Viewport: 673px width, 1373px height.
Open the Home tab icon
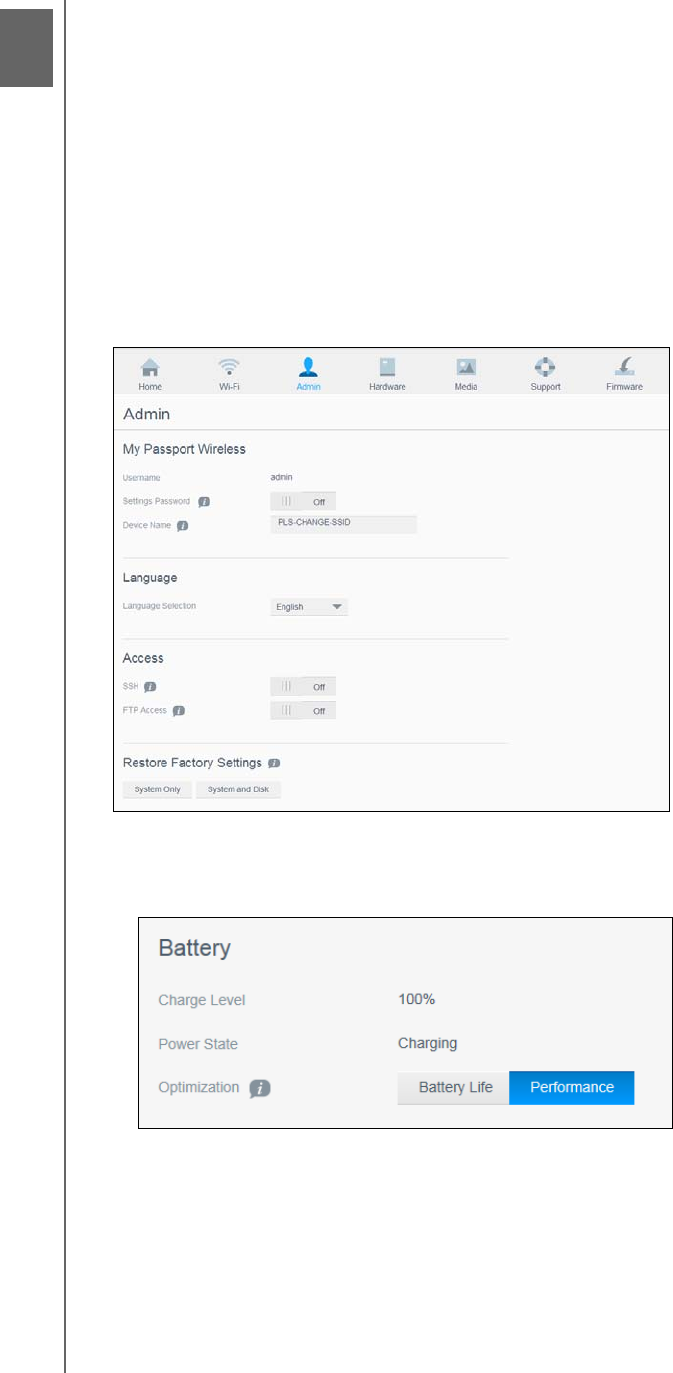pyautogui.click(x=150, y=367)
